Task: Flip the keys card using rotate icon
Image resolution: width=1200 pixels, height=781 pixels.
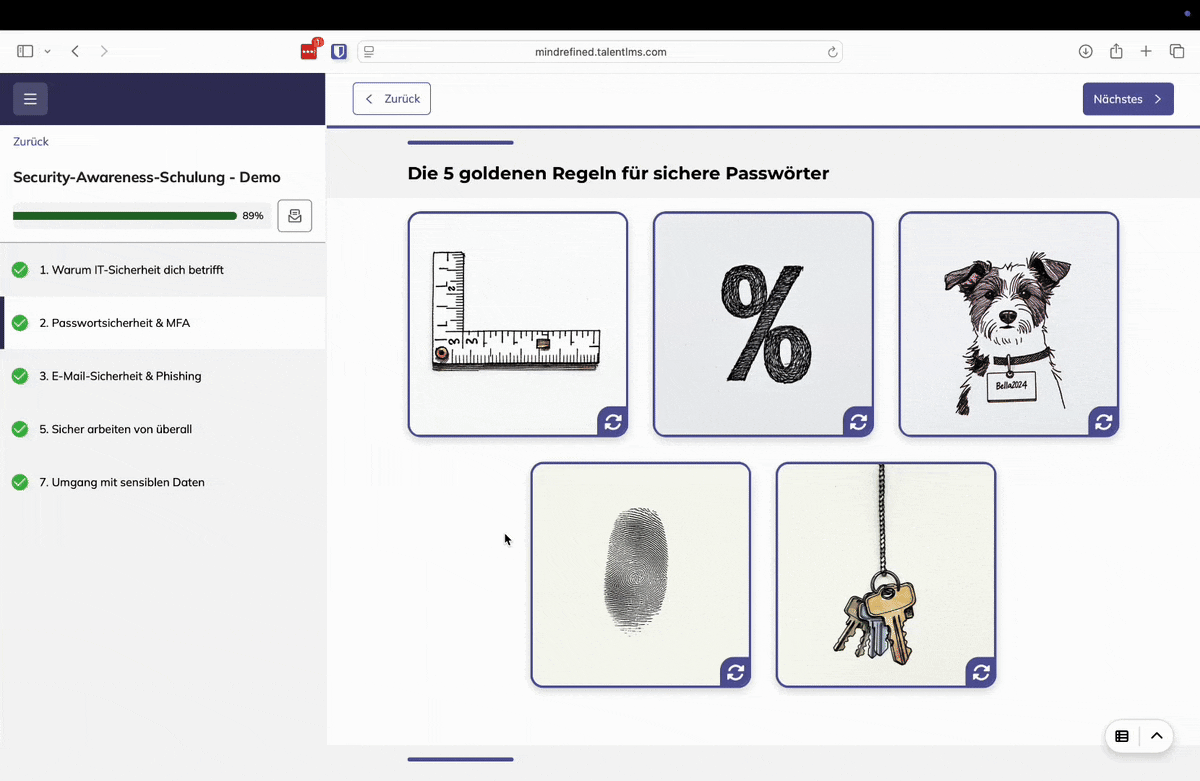Action: [981, 672]
